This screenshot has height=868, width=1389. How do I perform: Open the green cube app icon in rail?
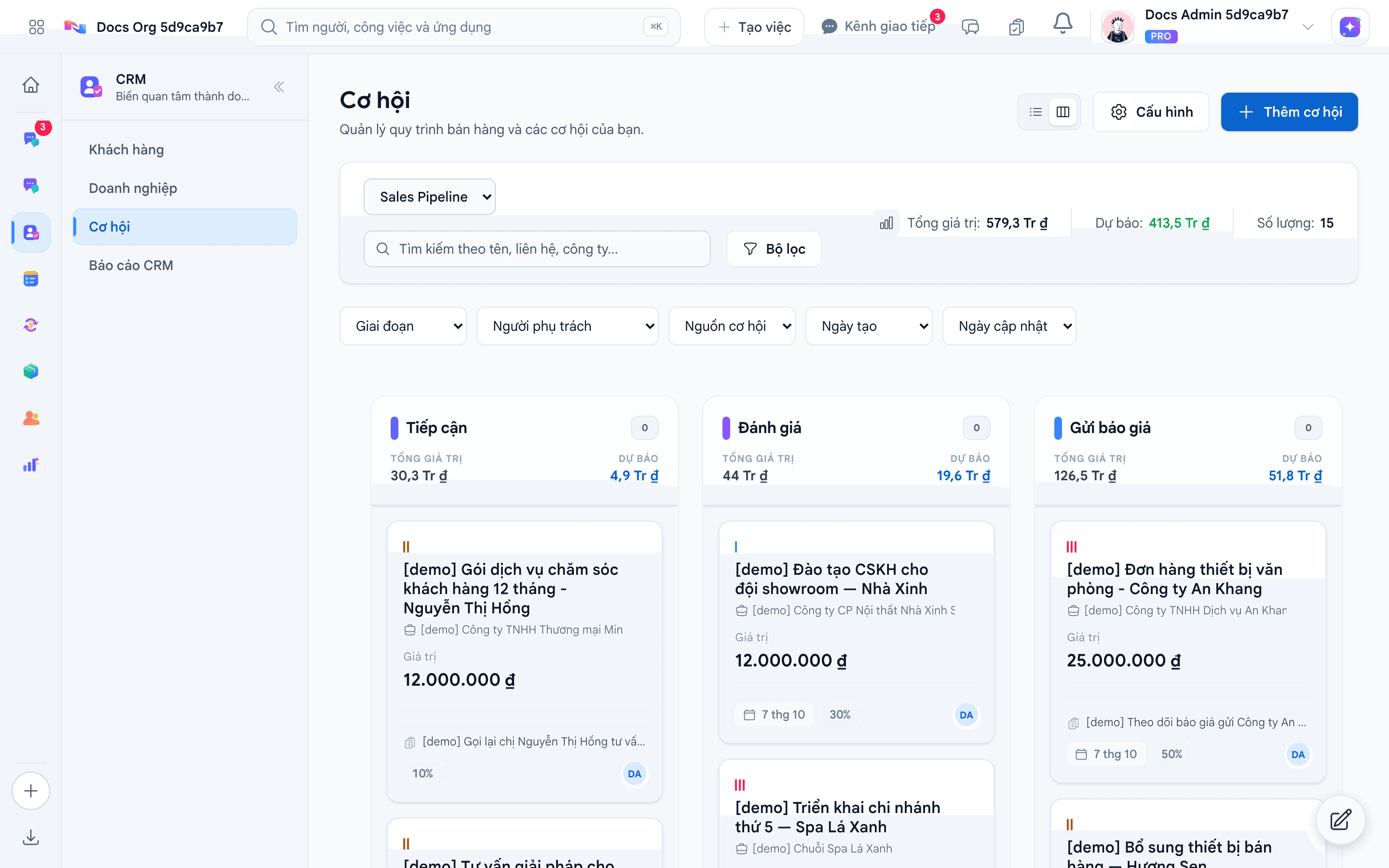coord(31,371)
